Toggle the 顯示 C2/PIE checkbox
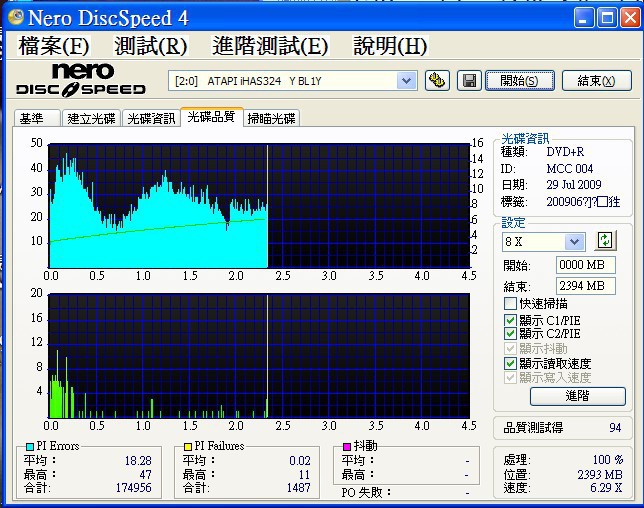The width and height of the screenshot is (644, 508). (x=510, y=333)
